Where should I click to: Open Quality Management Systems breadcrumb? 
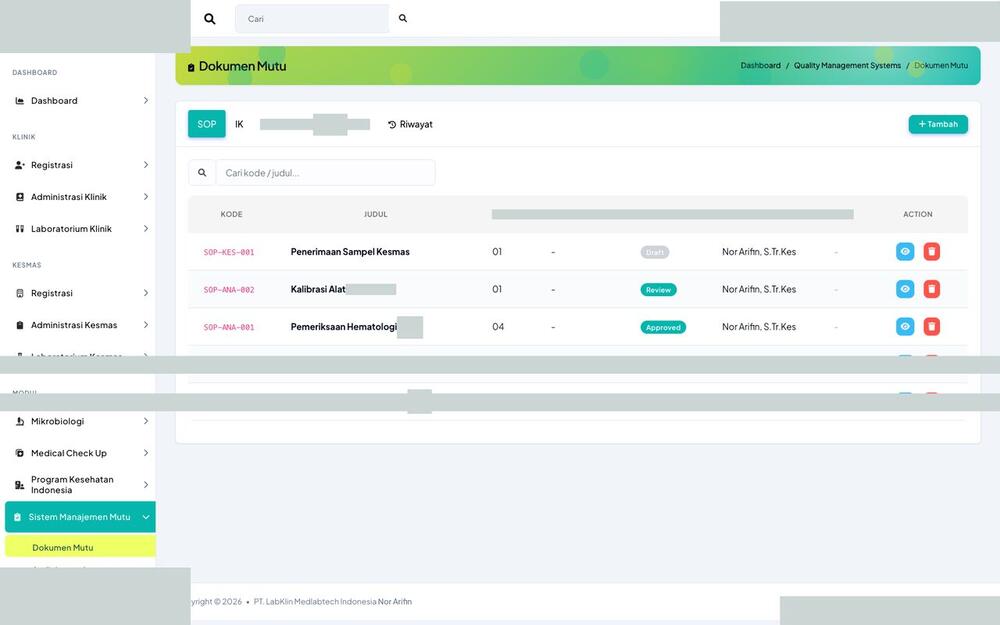tap(847, 66)
